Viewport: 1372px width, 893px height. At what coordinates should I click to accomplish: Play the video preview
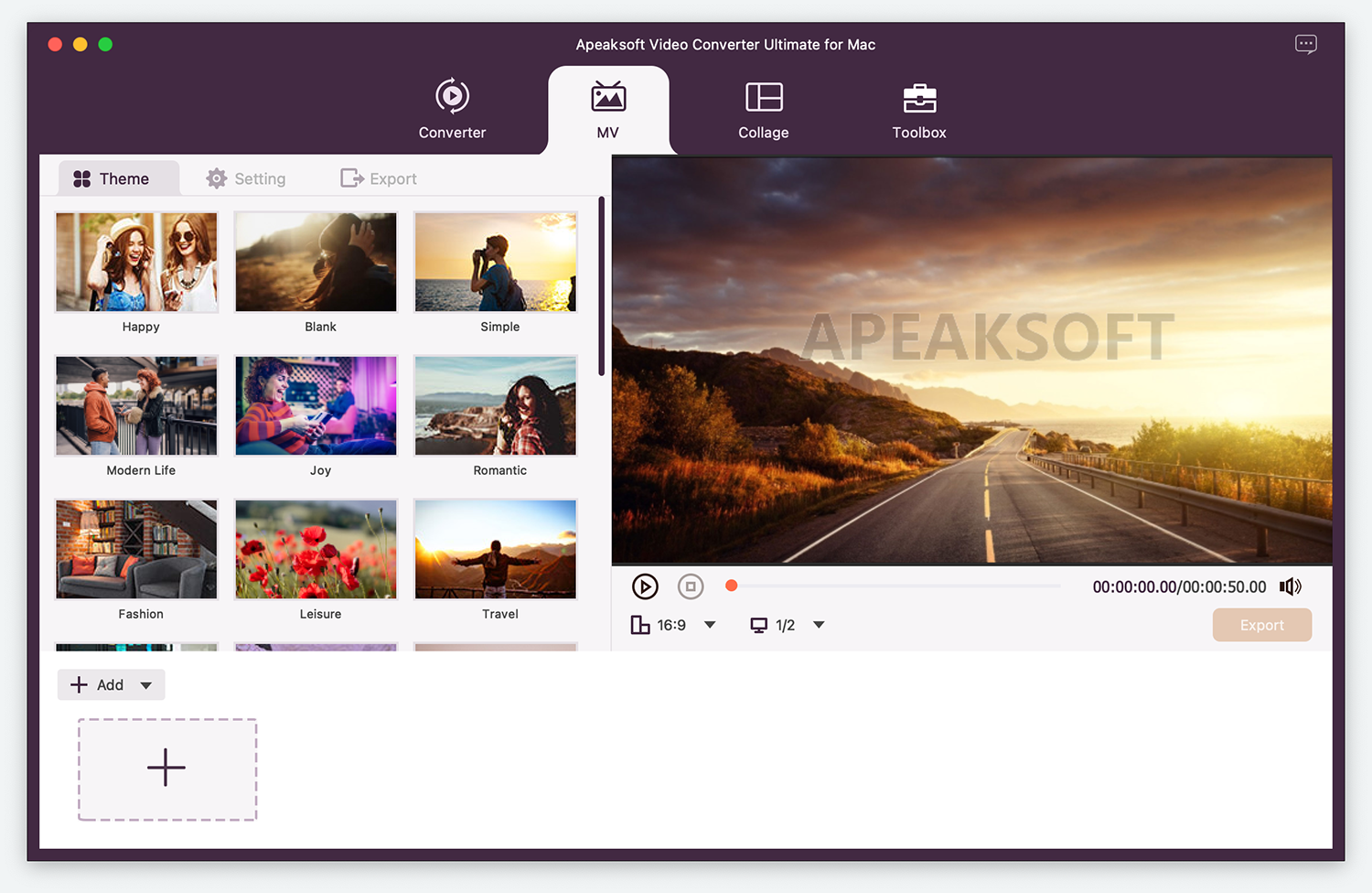645,586
